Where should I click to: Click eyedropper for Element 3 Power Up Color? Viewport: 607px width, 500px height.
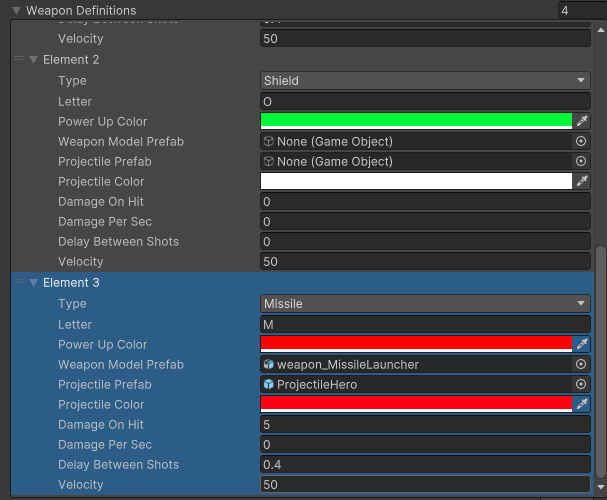[581, 344]
